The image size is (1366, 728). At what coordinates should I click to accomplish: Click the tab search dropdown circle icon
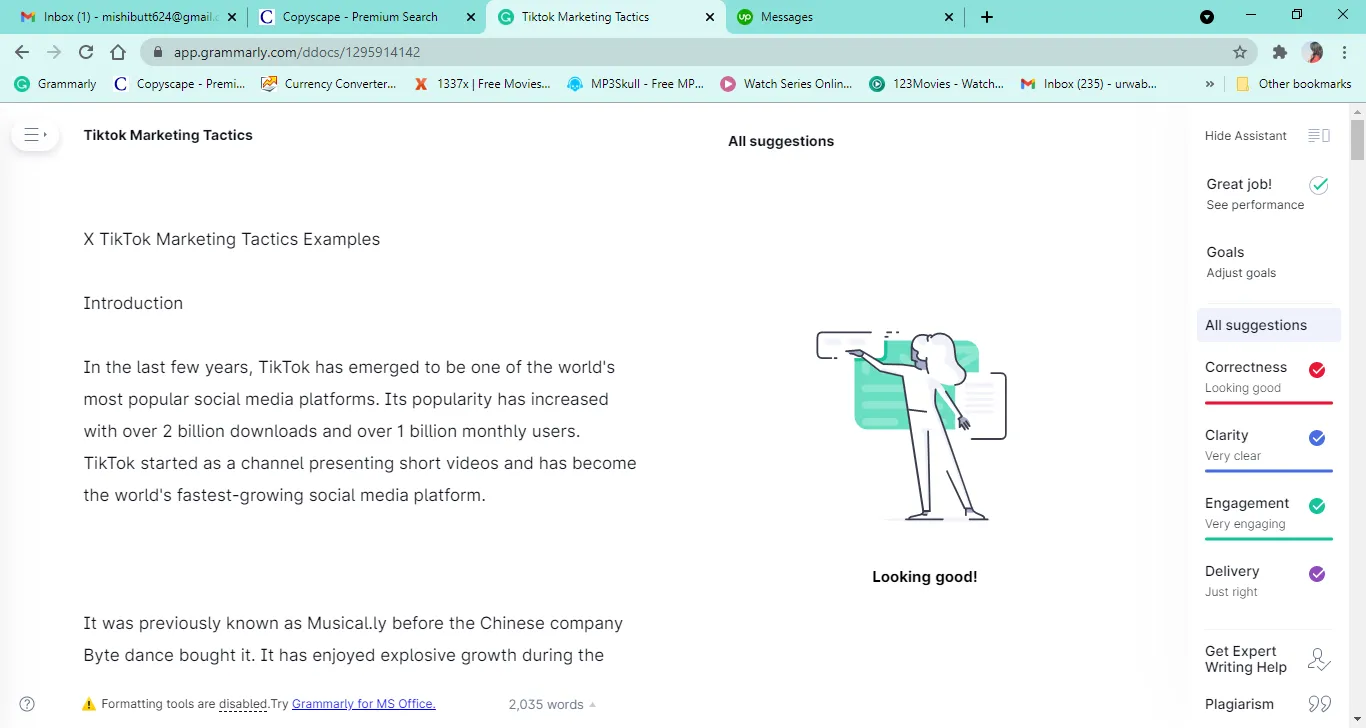(1207, 17)
